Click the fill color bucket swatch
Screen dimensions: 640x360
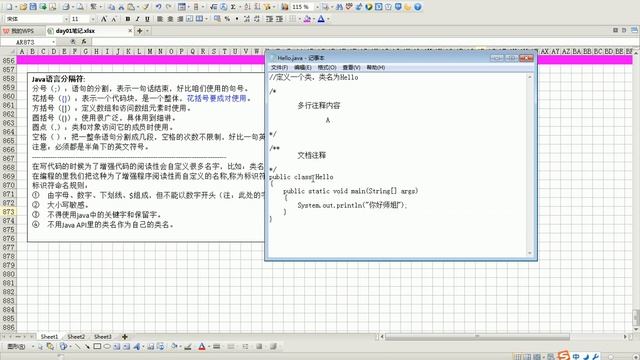[307, 19]
